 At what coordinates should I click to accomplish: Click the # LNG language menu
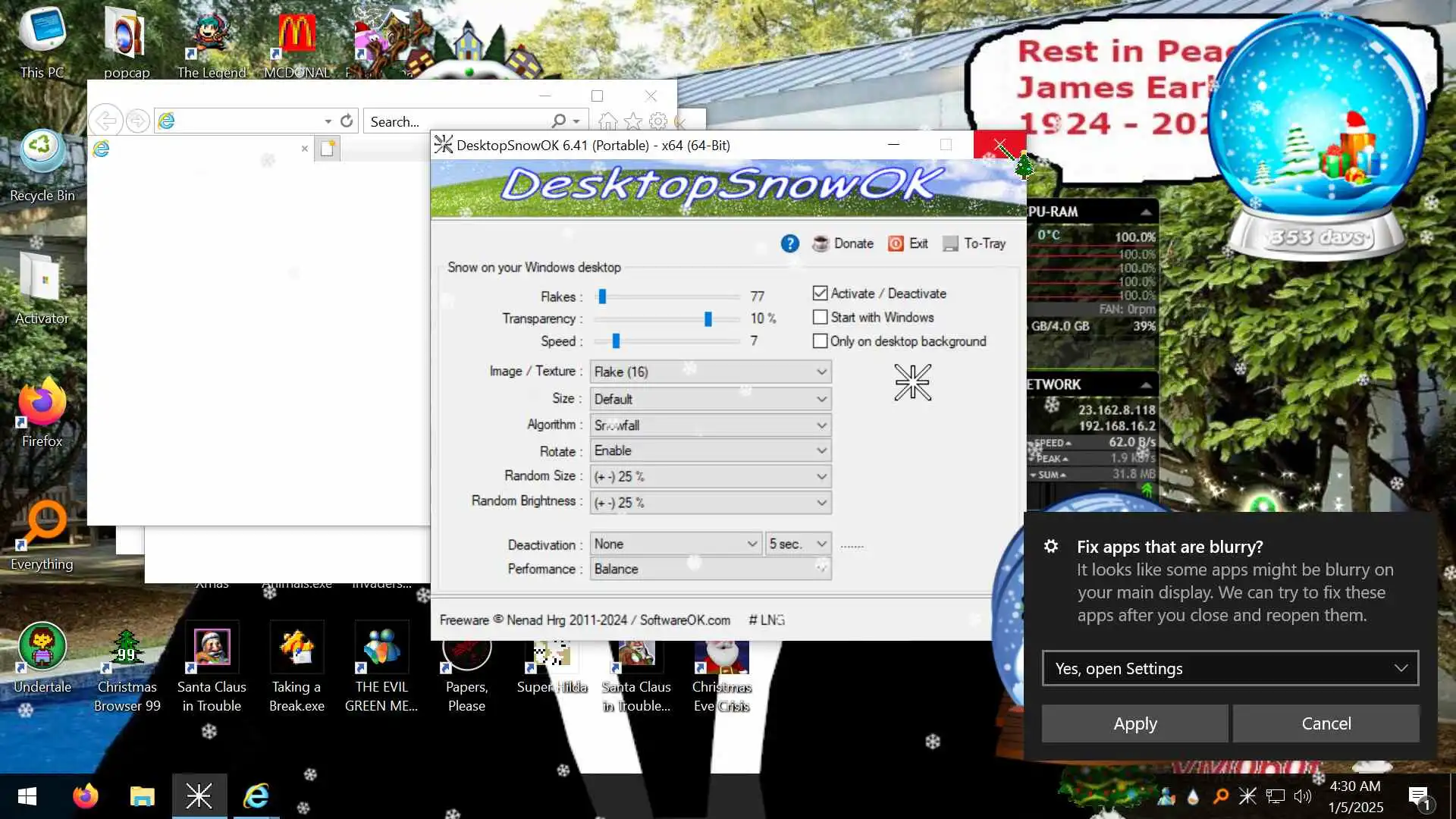(x=767, y=620)
